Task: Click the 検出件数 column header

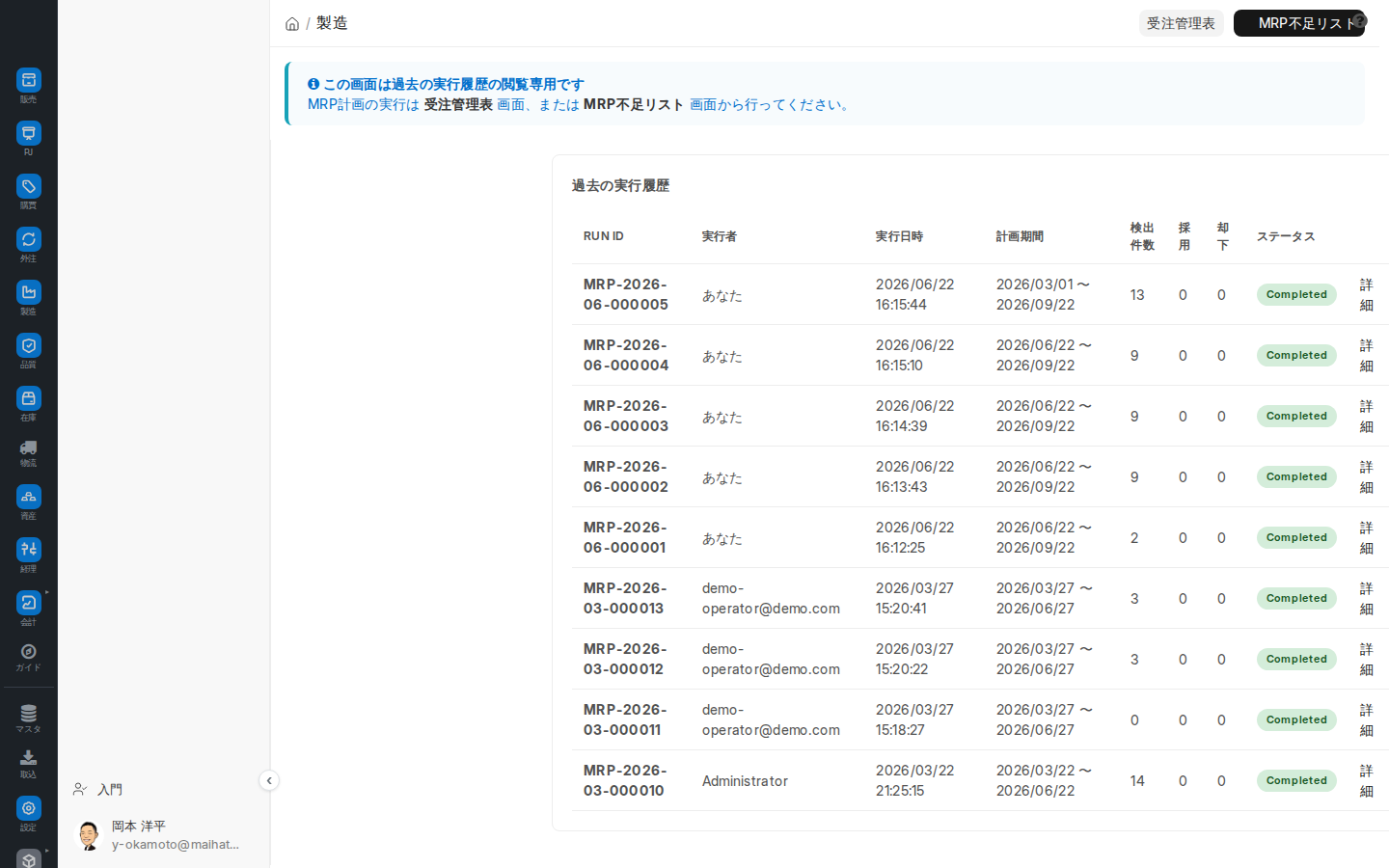Action: coord(1142,236)
